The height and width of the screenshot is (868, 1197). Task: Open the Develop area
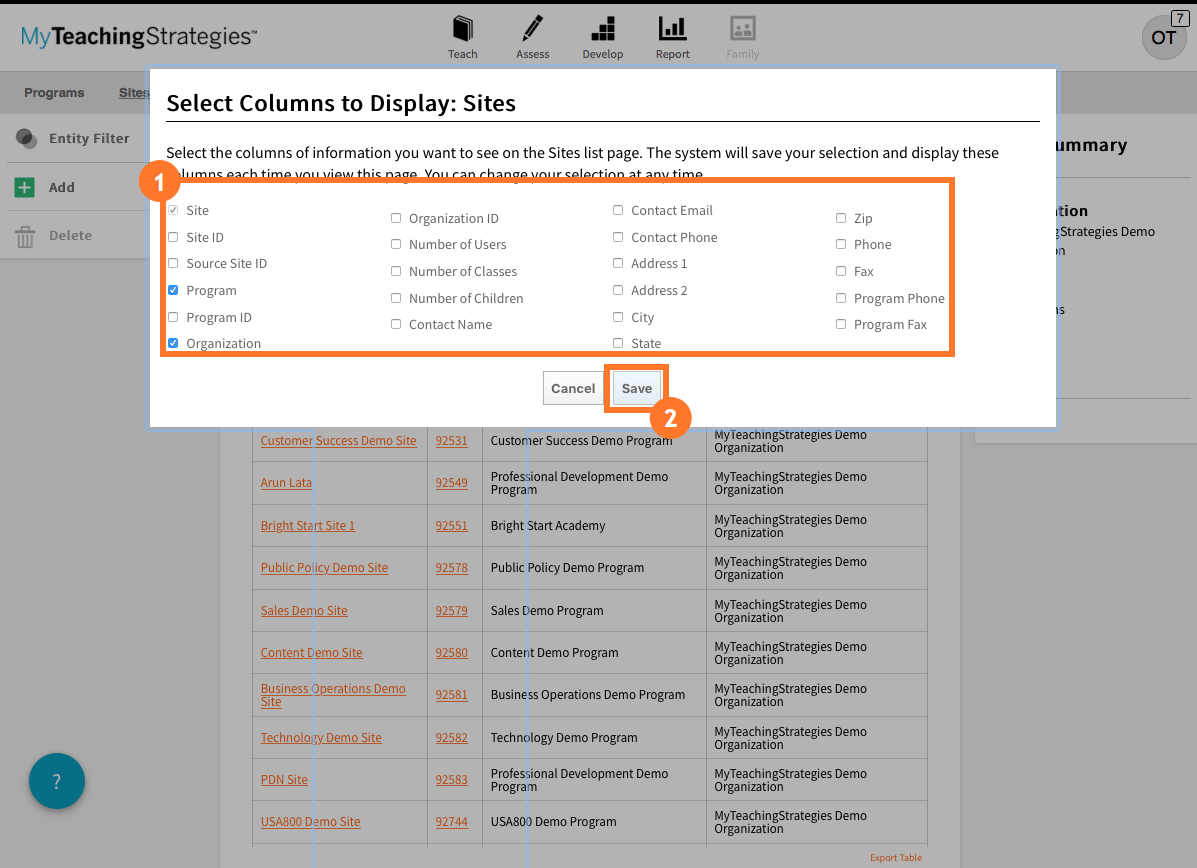click(602, 35)
